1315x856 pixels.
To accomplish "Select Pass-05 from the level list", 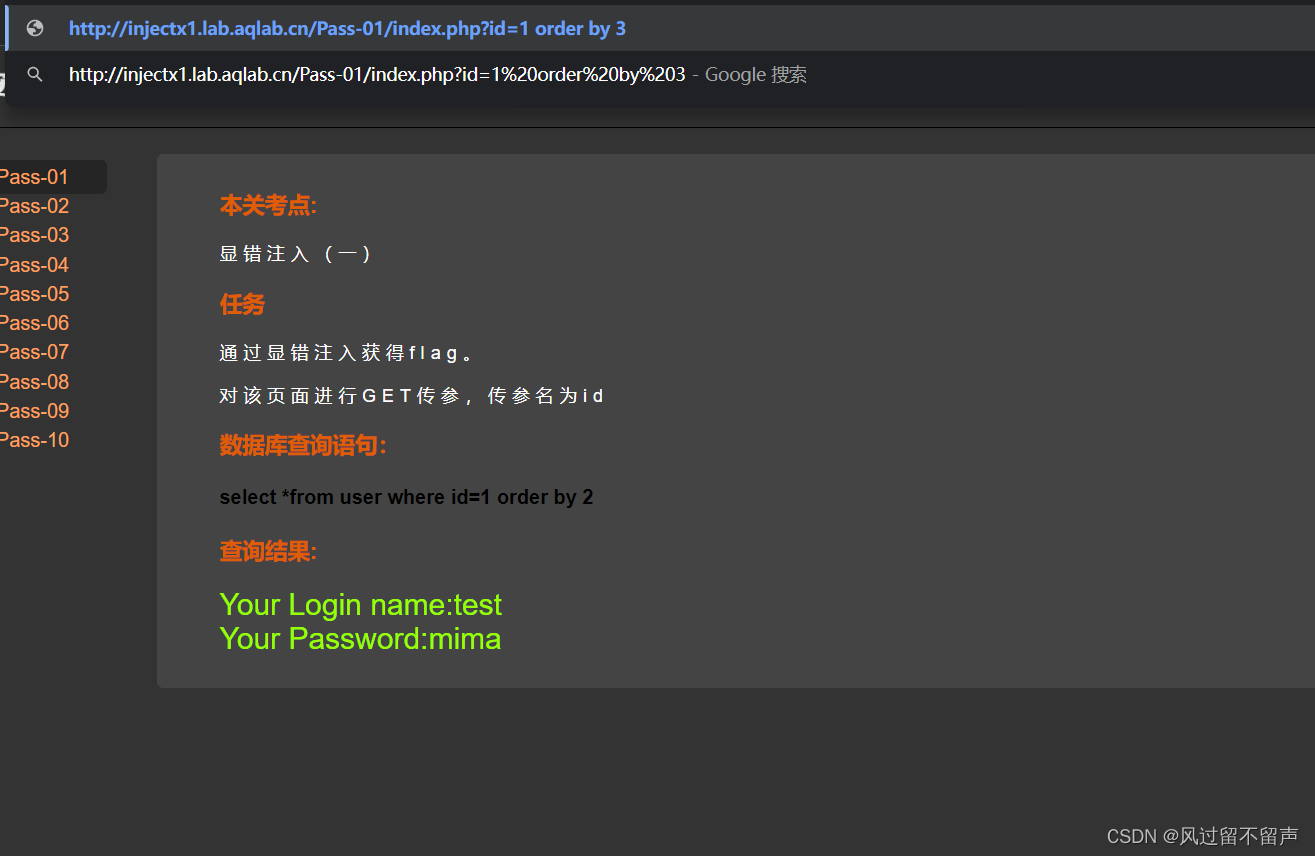I will [x=34, y=294].
